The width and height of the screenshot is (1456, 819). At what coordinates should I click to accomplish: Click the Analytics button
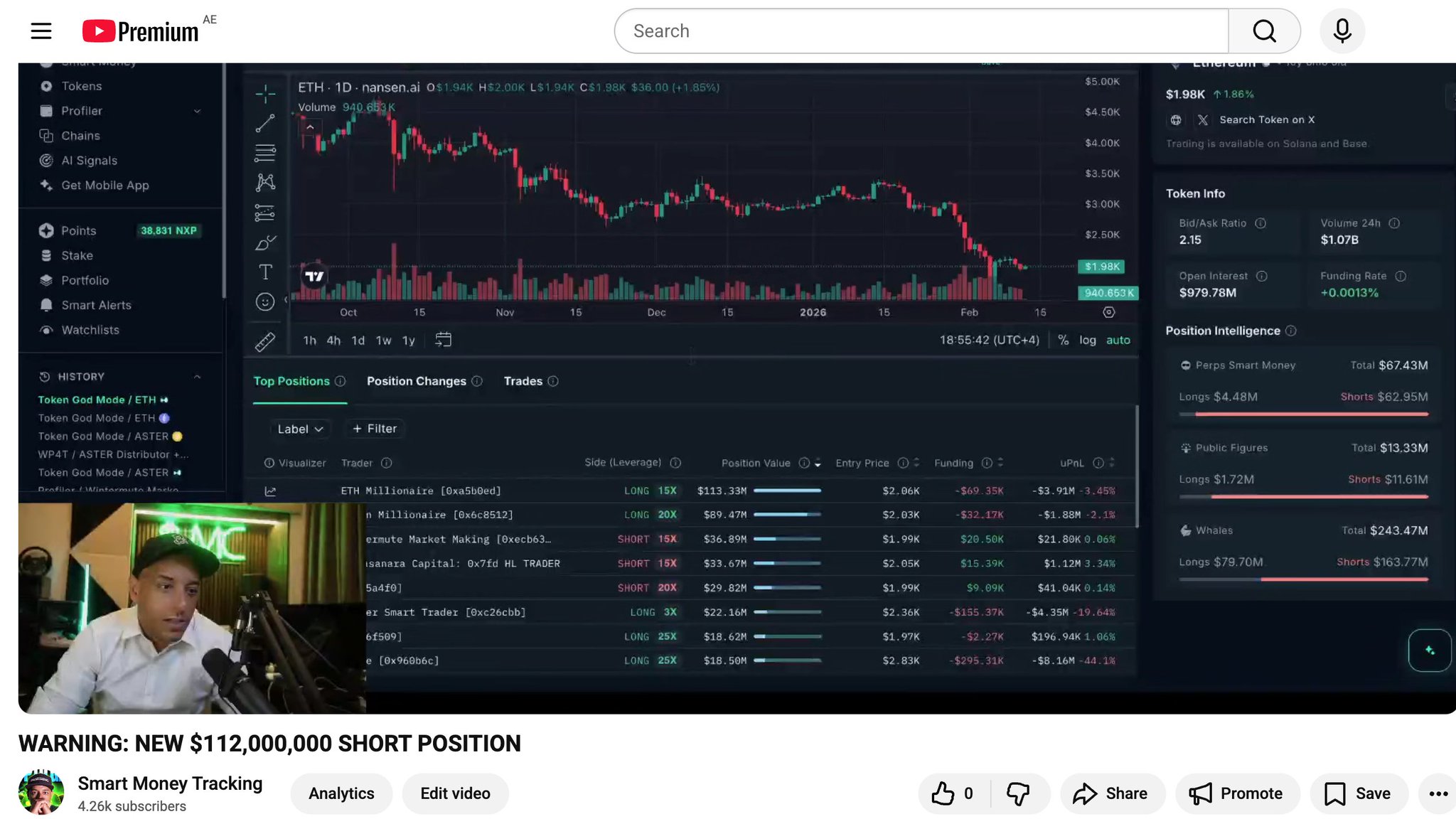coord(341,793)
